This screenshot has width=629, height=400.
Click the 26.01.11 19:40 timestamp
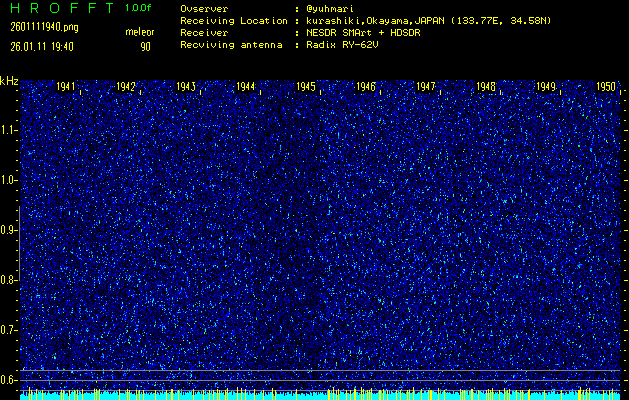tap(42, 47)
